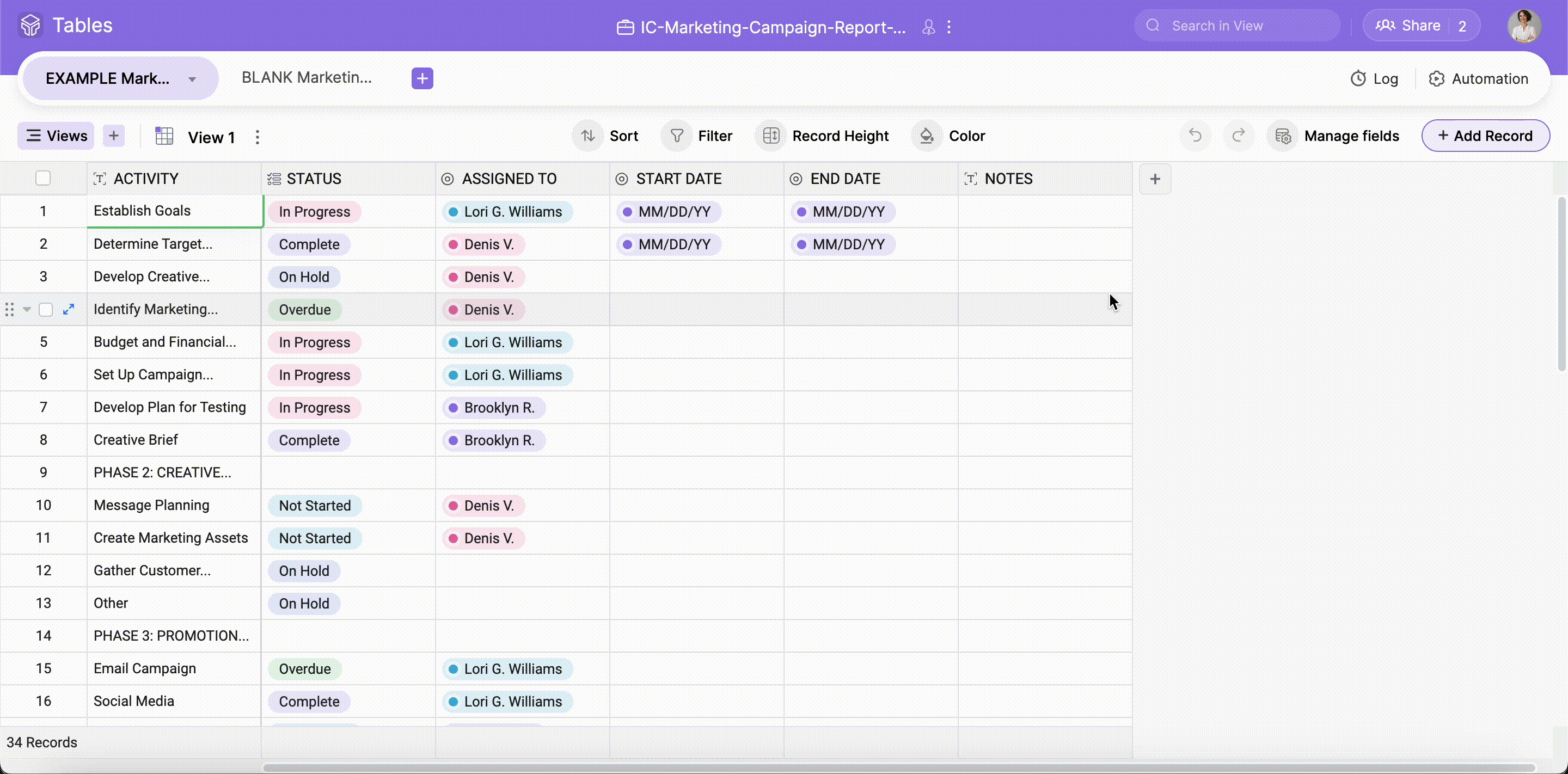Open the View 1 three-dot options menu
The width and height of the screenshot is (1568, 774).
click(258, 137)
